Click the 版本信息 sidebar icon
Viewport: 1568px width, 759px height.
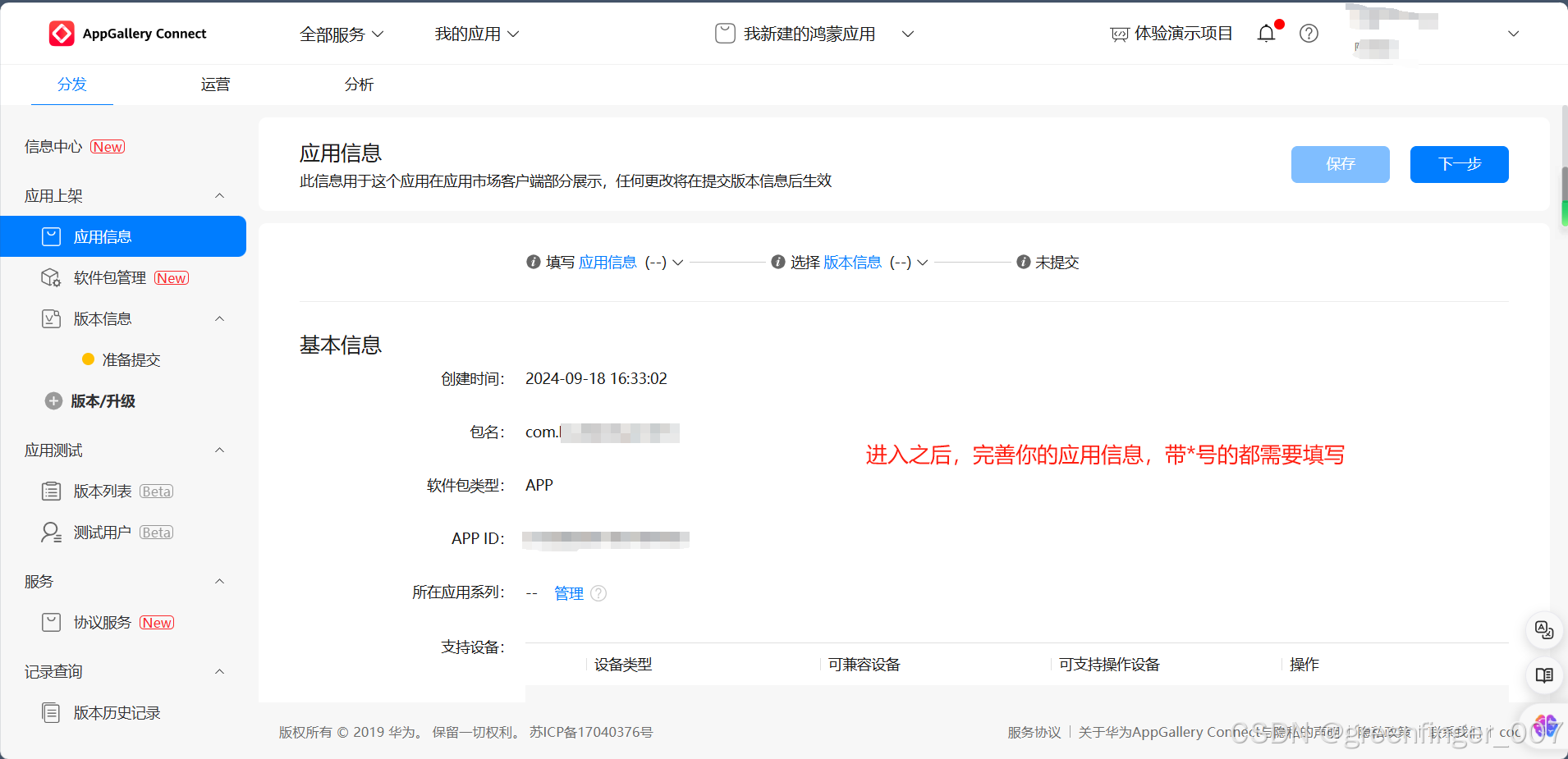pyautogui.click(x=51, y=318)
